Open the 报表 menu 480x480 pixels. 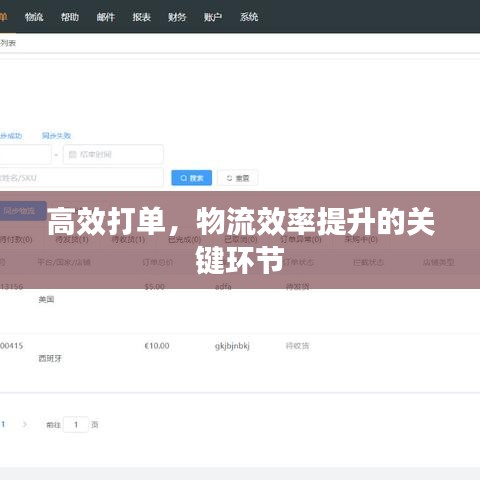pyautogui.click(x=142, y=17)
